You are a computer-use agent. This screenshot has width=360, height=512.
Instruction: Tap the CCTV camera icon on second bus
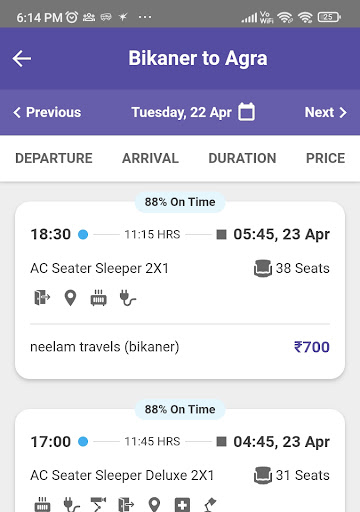point(98,505)
